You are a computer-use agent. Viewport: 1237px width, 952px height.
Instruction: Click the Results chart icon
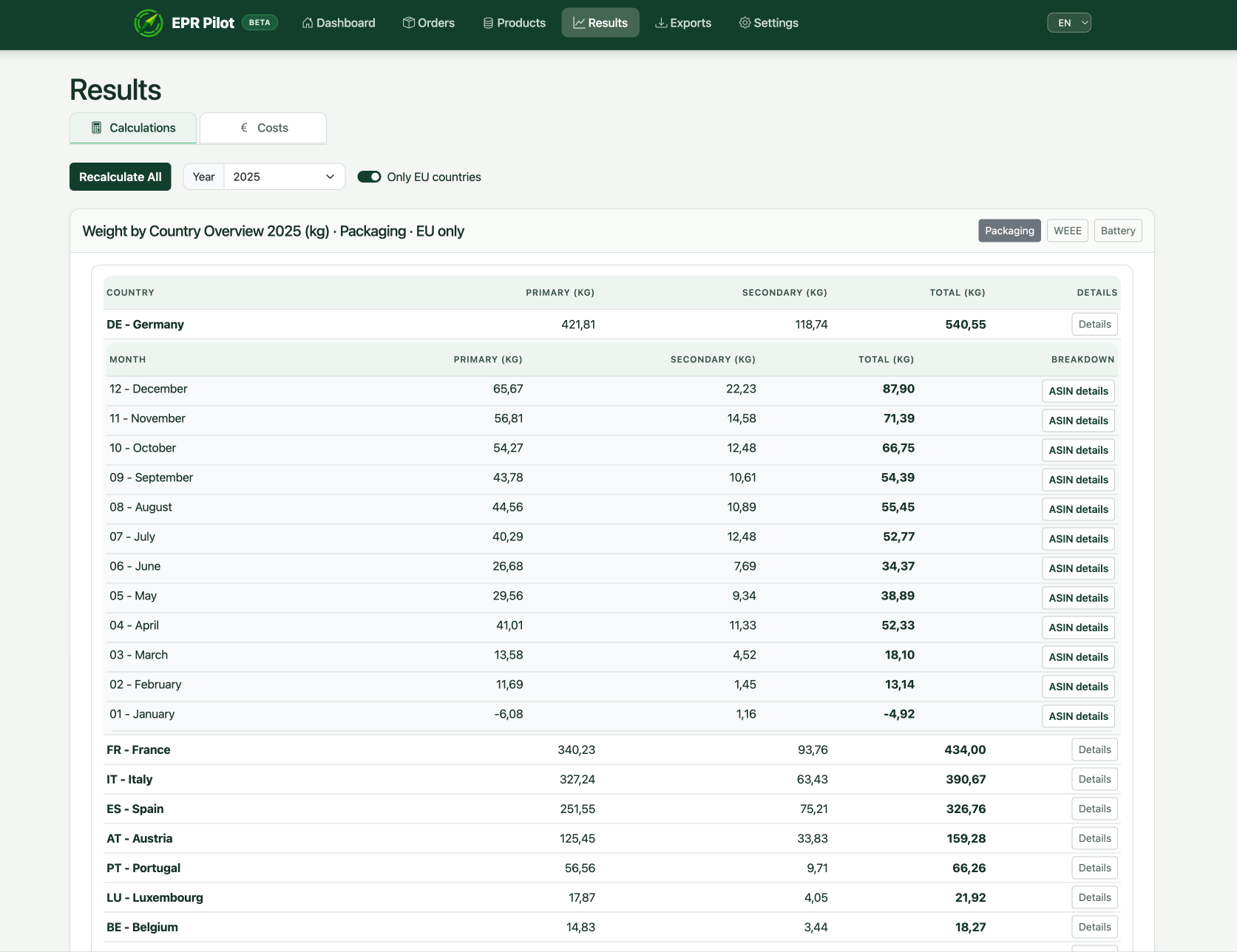[579, 23]
